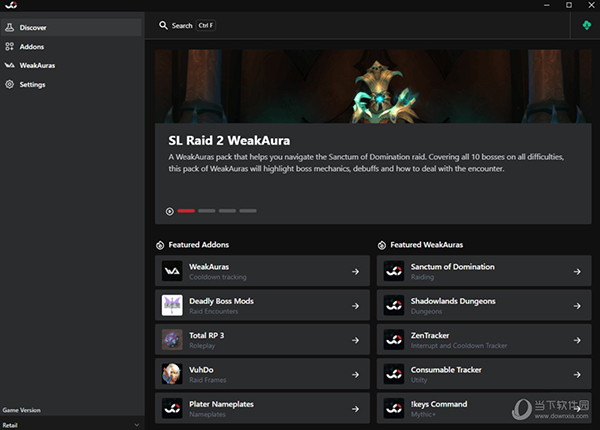Click the SL Raid 2 WeakAura banner image
Image resolution: width=600 pixels, height=430 pixels.
(373, 86)
